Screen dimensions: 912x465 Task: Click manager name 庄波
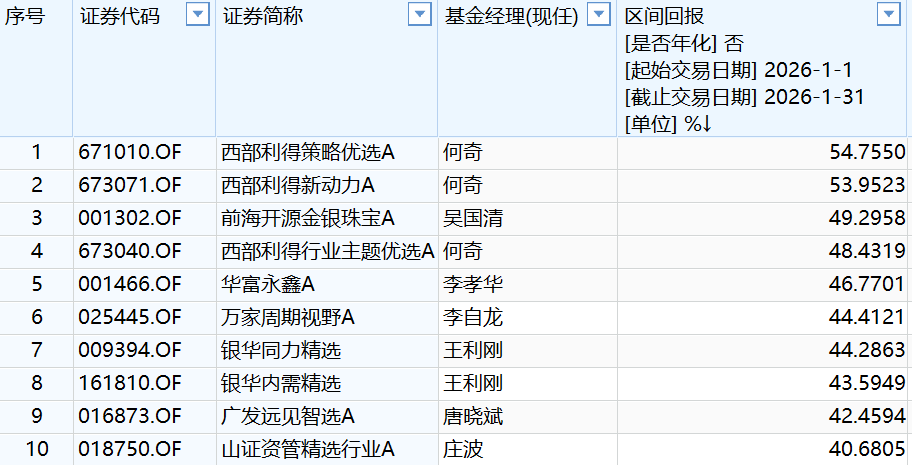(463, 449)
